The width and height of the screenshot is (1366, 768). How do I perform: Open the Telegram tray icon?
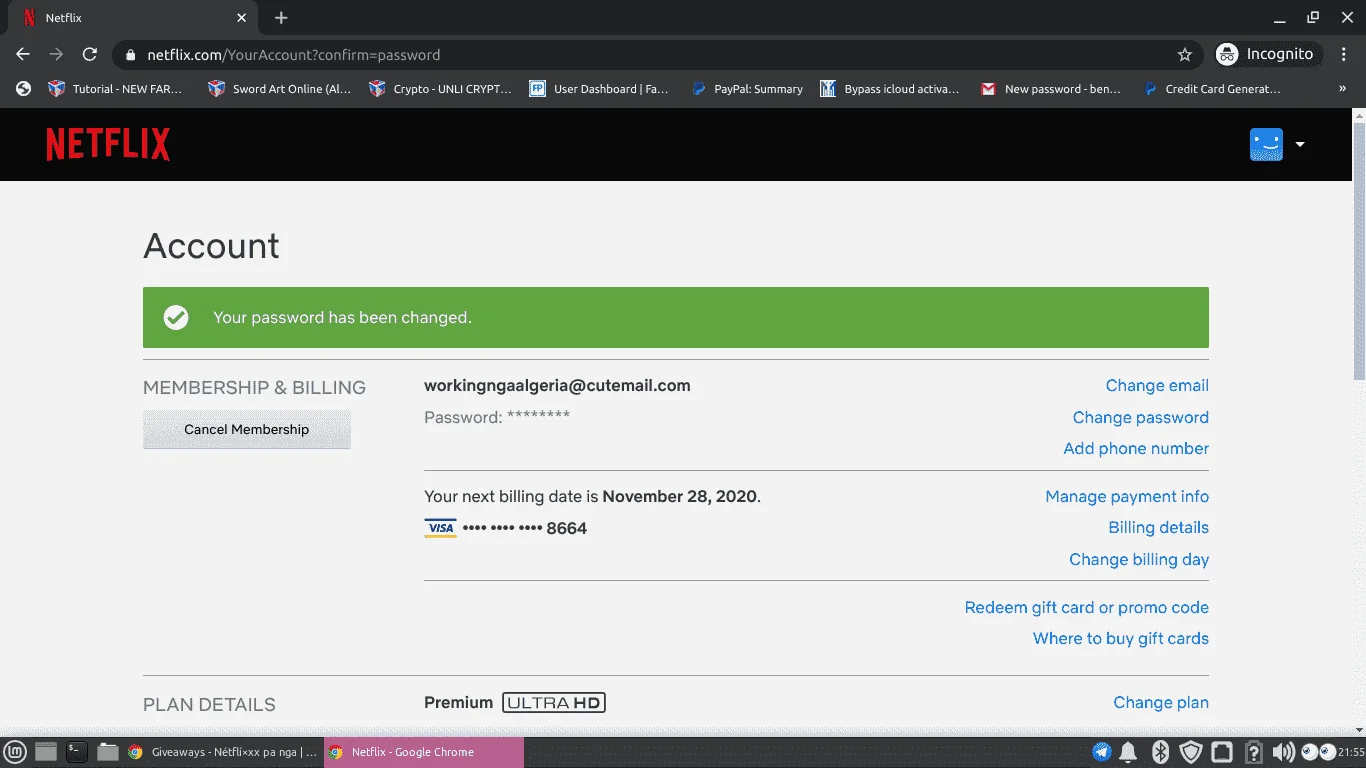point(1101,752)
